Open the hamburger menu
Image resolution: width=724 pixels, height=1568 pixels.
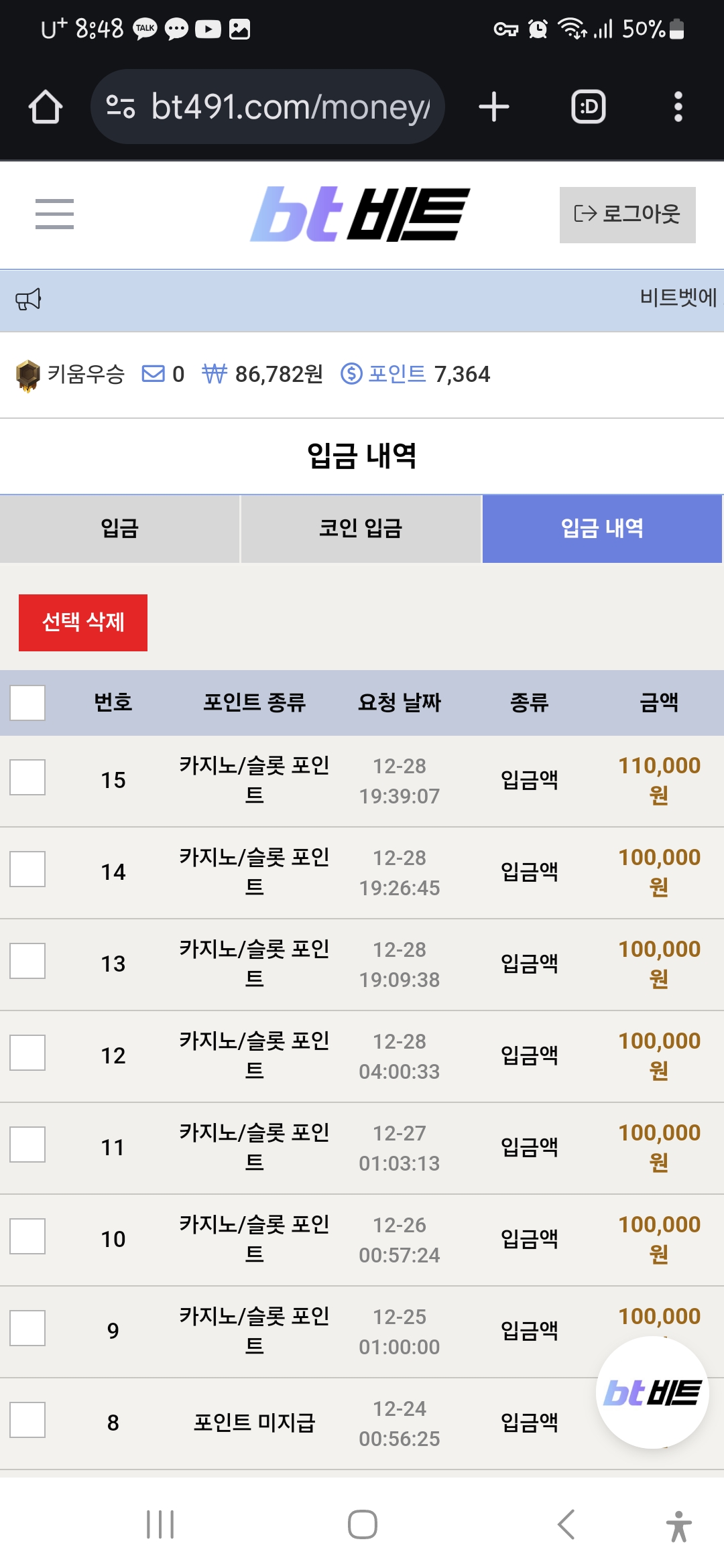[x=54, y=214]
